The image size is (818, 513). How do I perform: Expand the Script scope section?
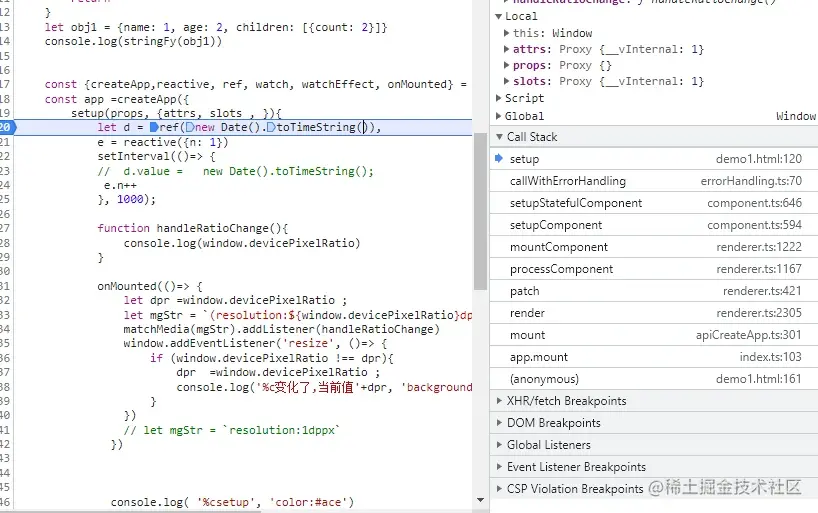[499, 98]
